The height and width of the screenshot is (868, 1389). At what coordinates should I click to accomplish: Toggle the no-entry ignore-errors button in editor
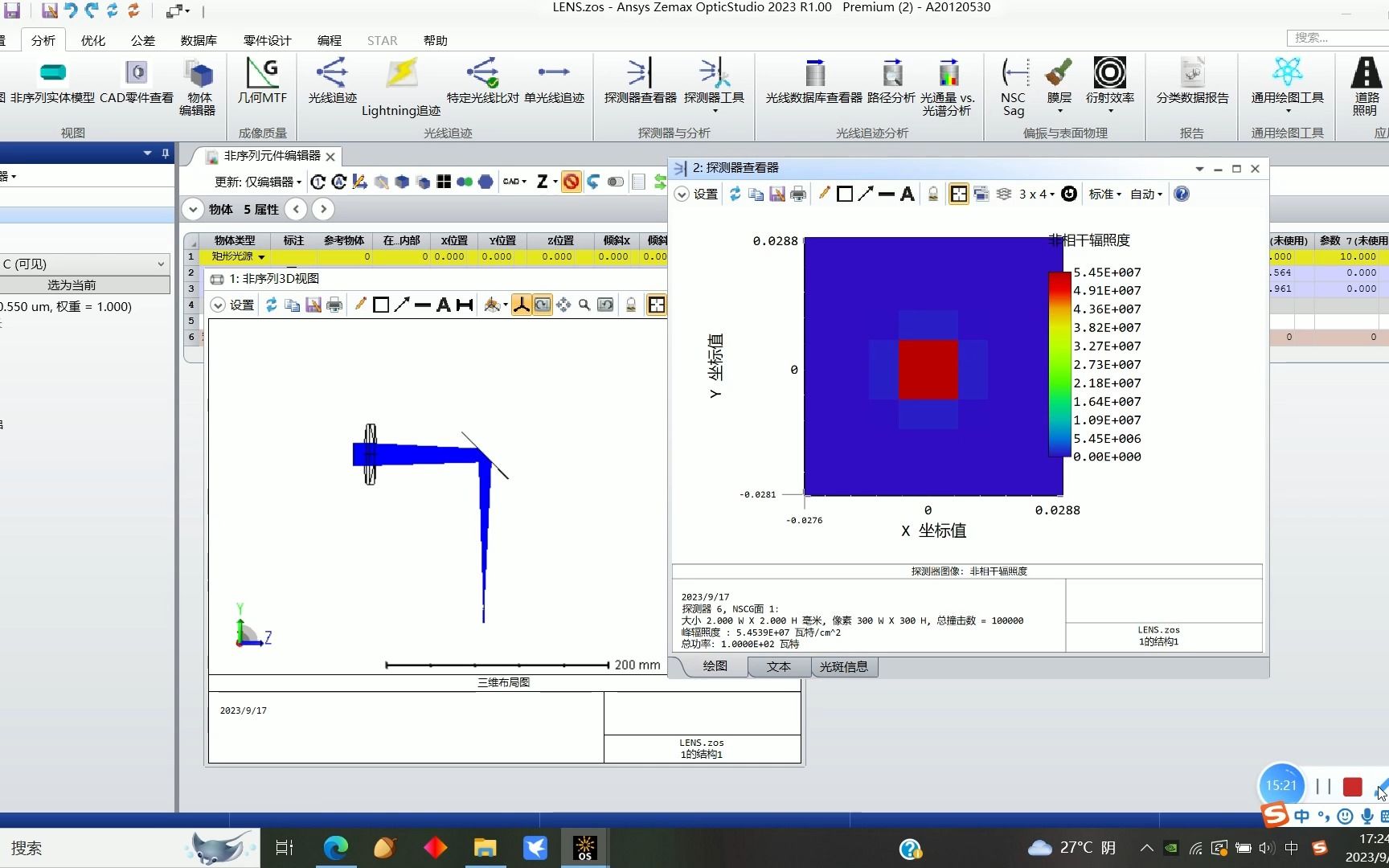(571, 182)
